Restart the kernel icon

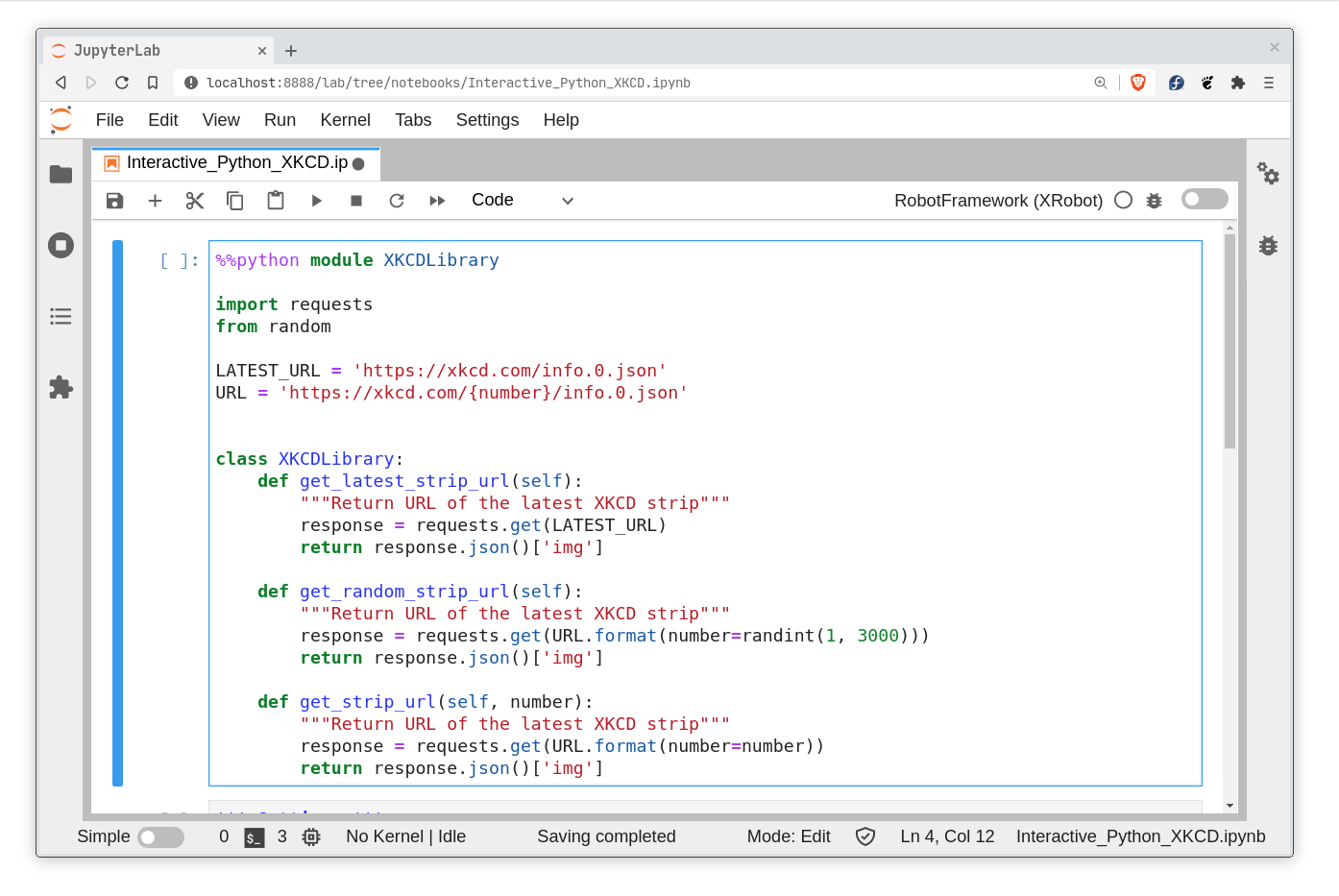click(397, 201)
